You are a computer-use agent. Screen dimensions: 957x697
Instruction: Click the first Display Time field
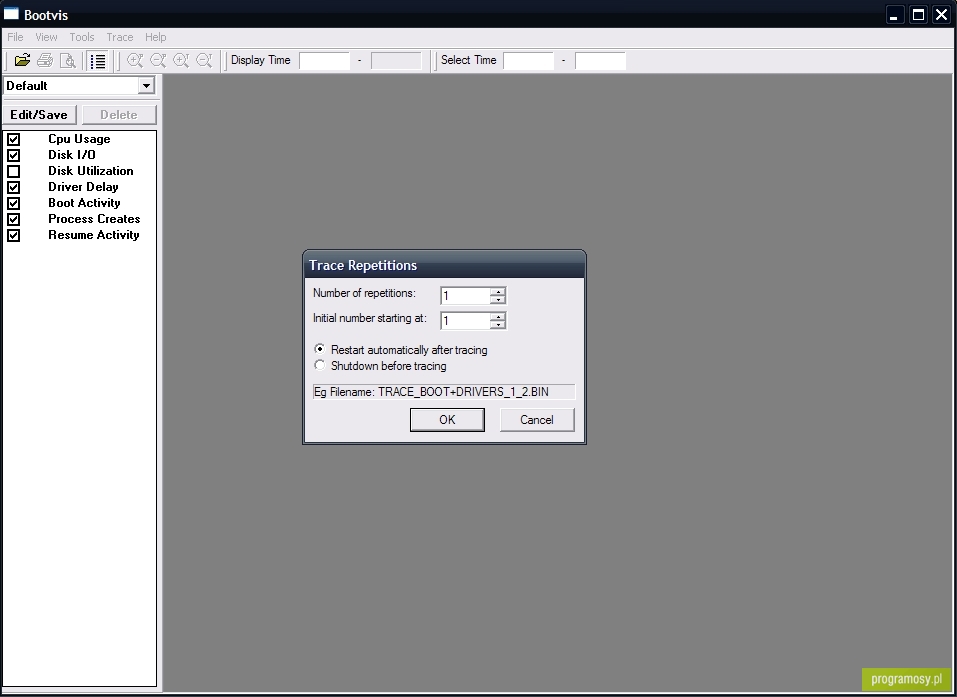(324, 60)
